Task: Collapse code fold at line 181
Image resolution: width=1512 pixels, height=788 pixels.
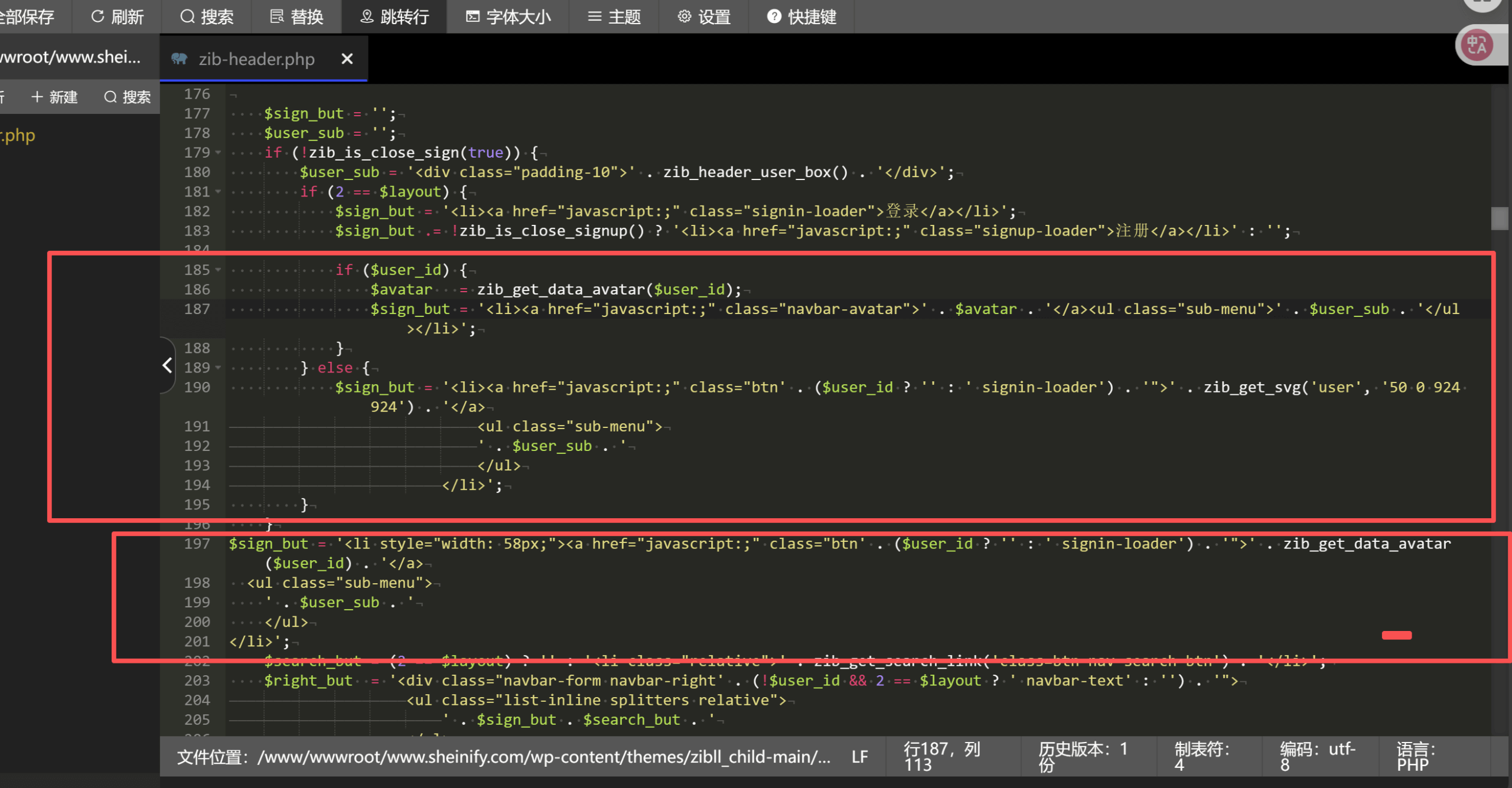Action: (x=219, y=192)
